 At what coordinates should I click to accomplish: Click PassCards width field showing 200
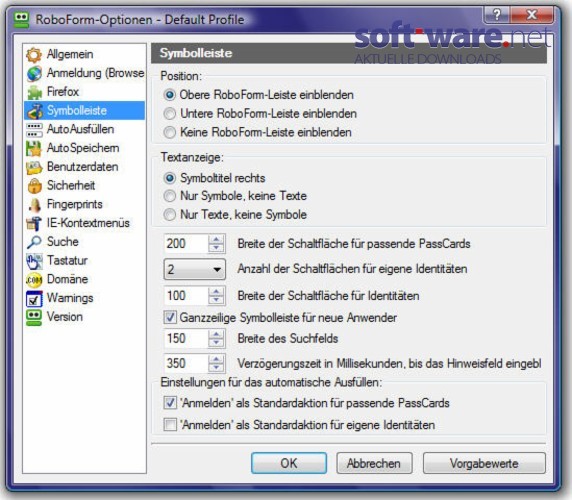[x=186, y=244]
